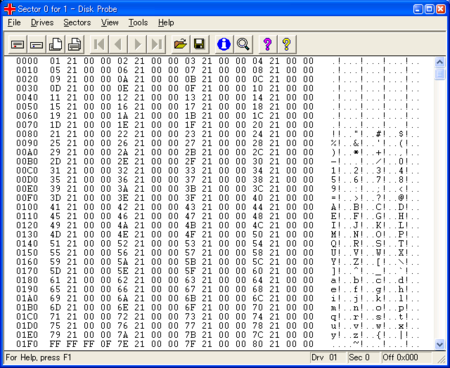Screen dimensions: 450x368
Task: Click the window title 'Sector 0 for 1 - Disk Probe'
Action: [67, 9]
